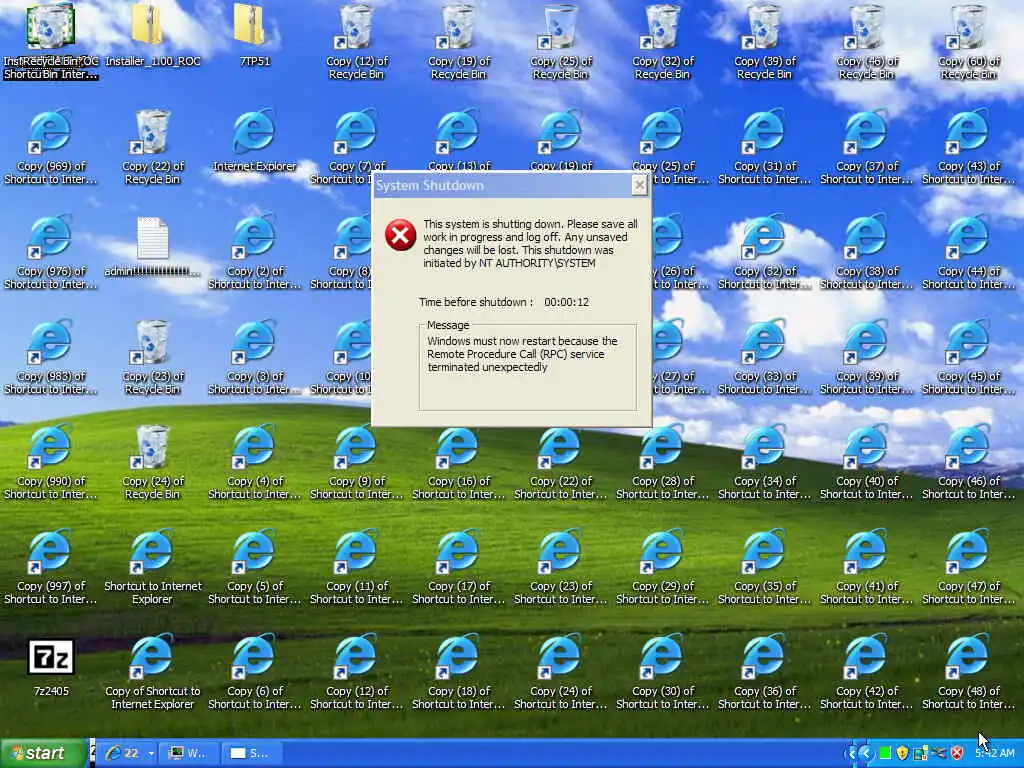Image resolution: width=1024 pixels, height=768 pixels.
Task: Click the RPC service terminated message text
Action: pyautogui.click(x=522, y=354)
